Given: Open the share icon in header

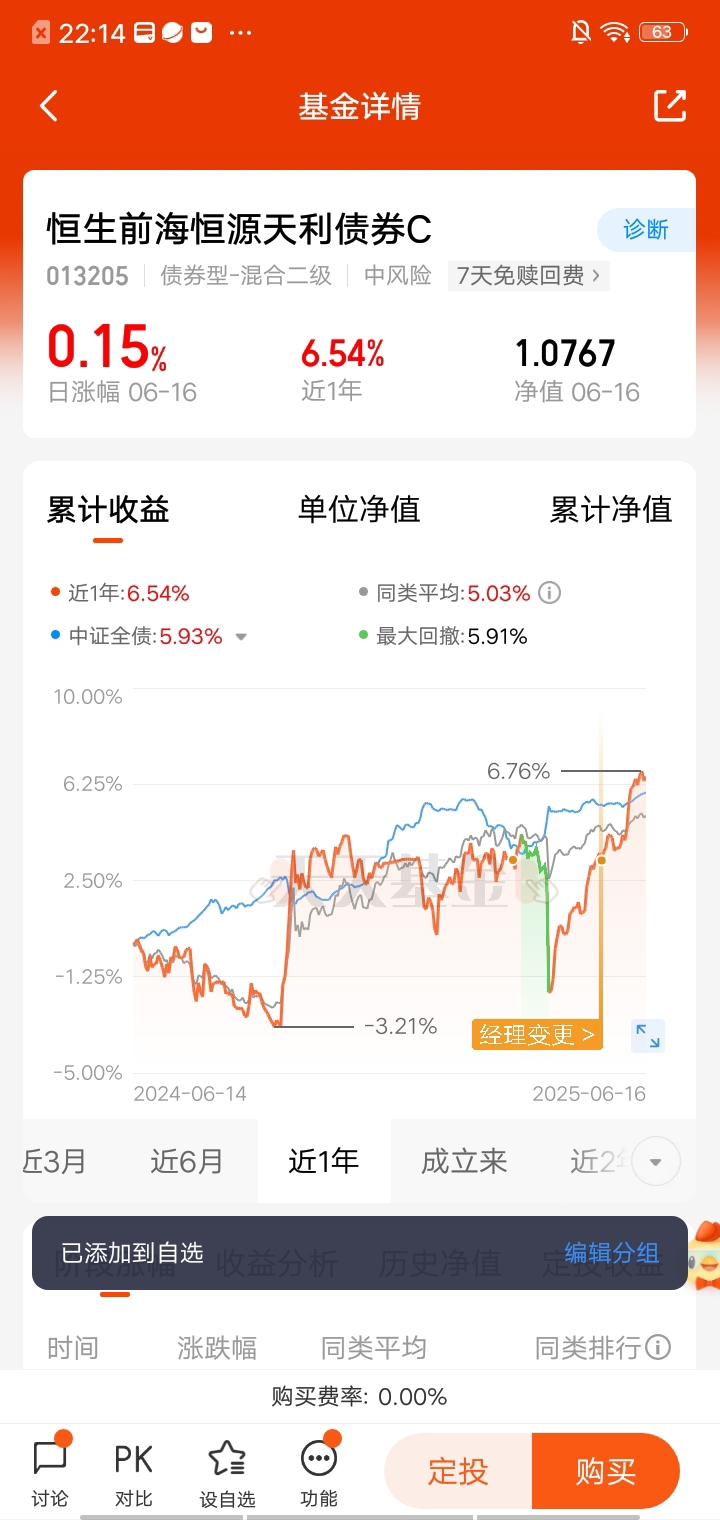Looking at the screenshot, I should [670, 106].
